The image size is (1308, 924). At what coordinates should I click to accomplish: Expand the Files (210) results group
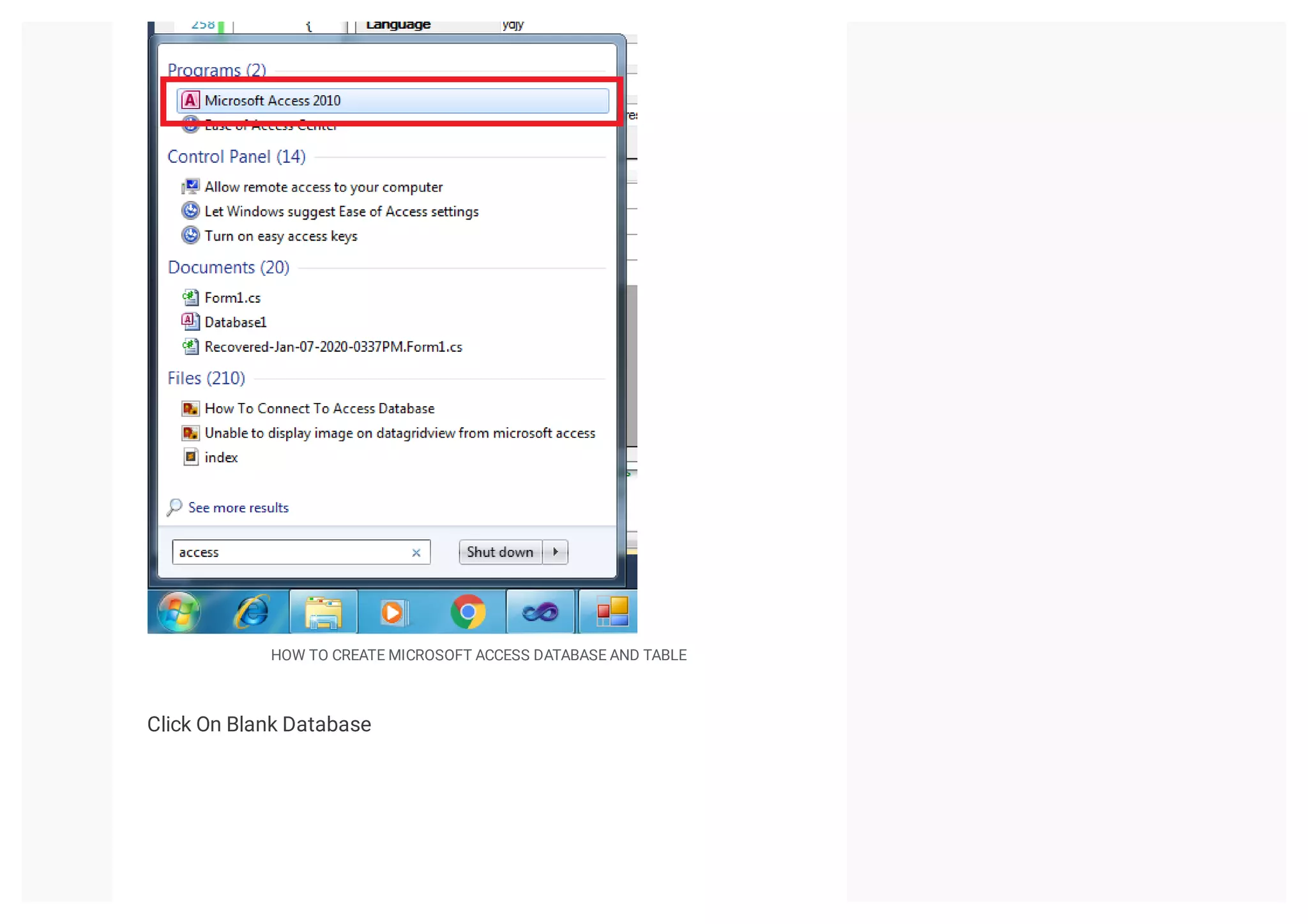tap(206, 379)
